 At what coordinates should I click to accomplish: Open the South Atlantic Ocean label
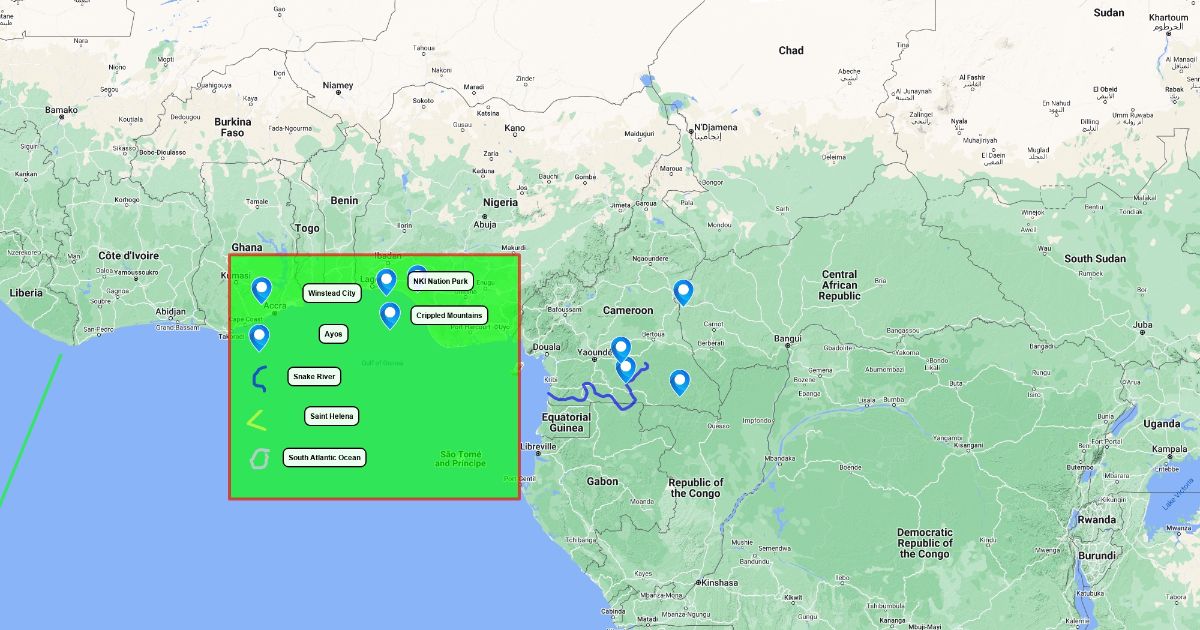[x=324, y=458]
